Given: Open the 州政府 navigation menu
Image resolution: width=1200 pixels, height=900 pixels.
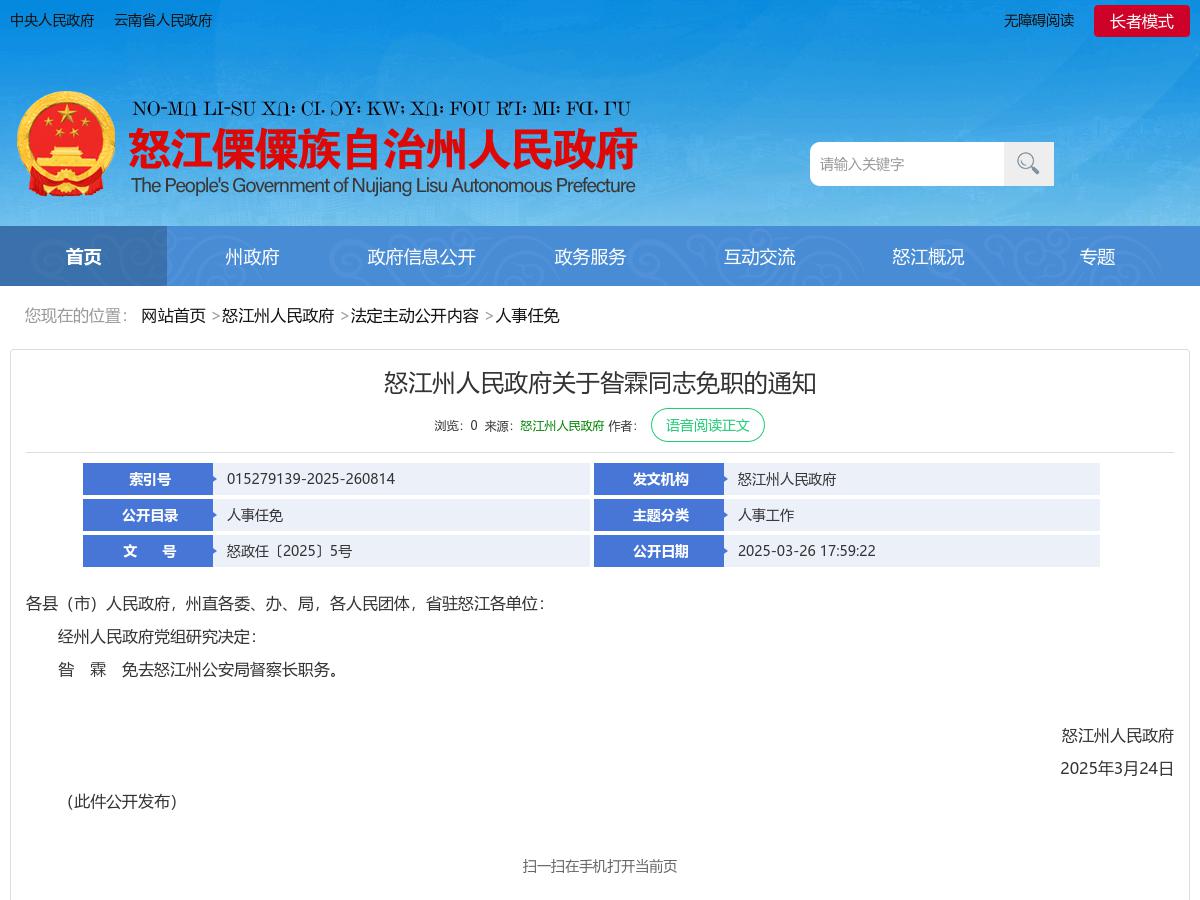Looking at the screenshot, I should coord(252,256).
